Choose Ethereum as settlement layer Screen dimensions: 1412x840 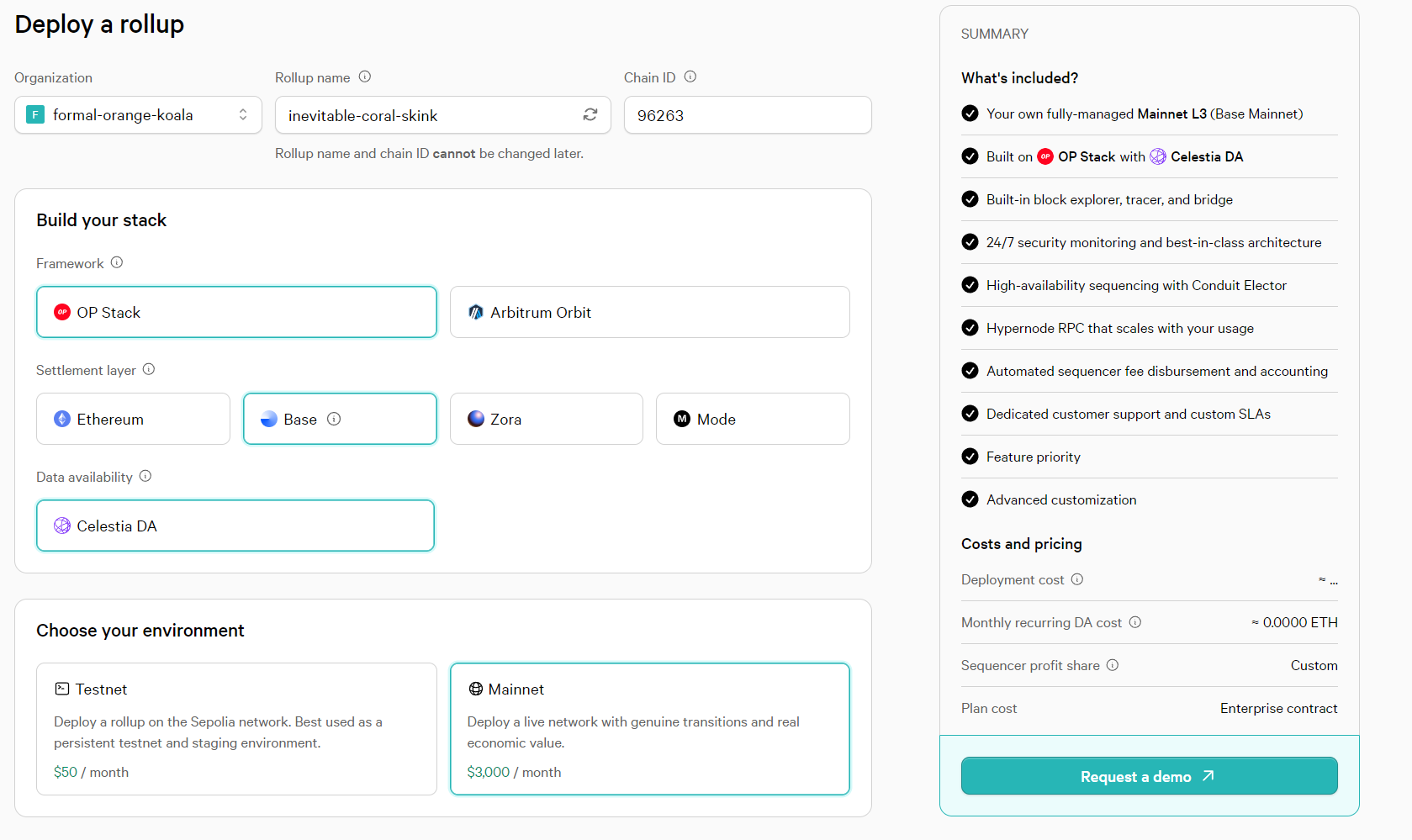tap(133, 419)
